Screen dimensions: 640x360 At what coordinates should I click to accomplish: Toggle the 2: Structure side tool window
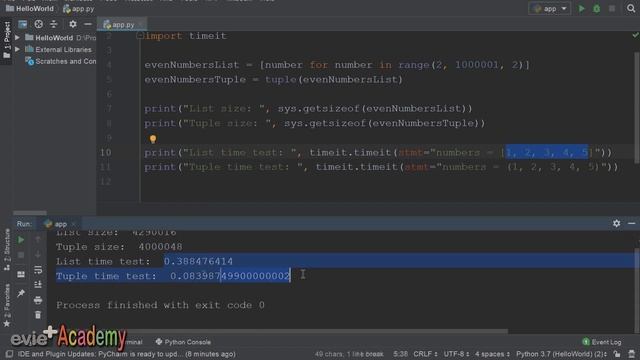(7, 249)
